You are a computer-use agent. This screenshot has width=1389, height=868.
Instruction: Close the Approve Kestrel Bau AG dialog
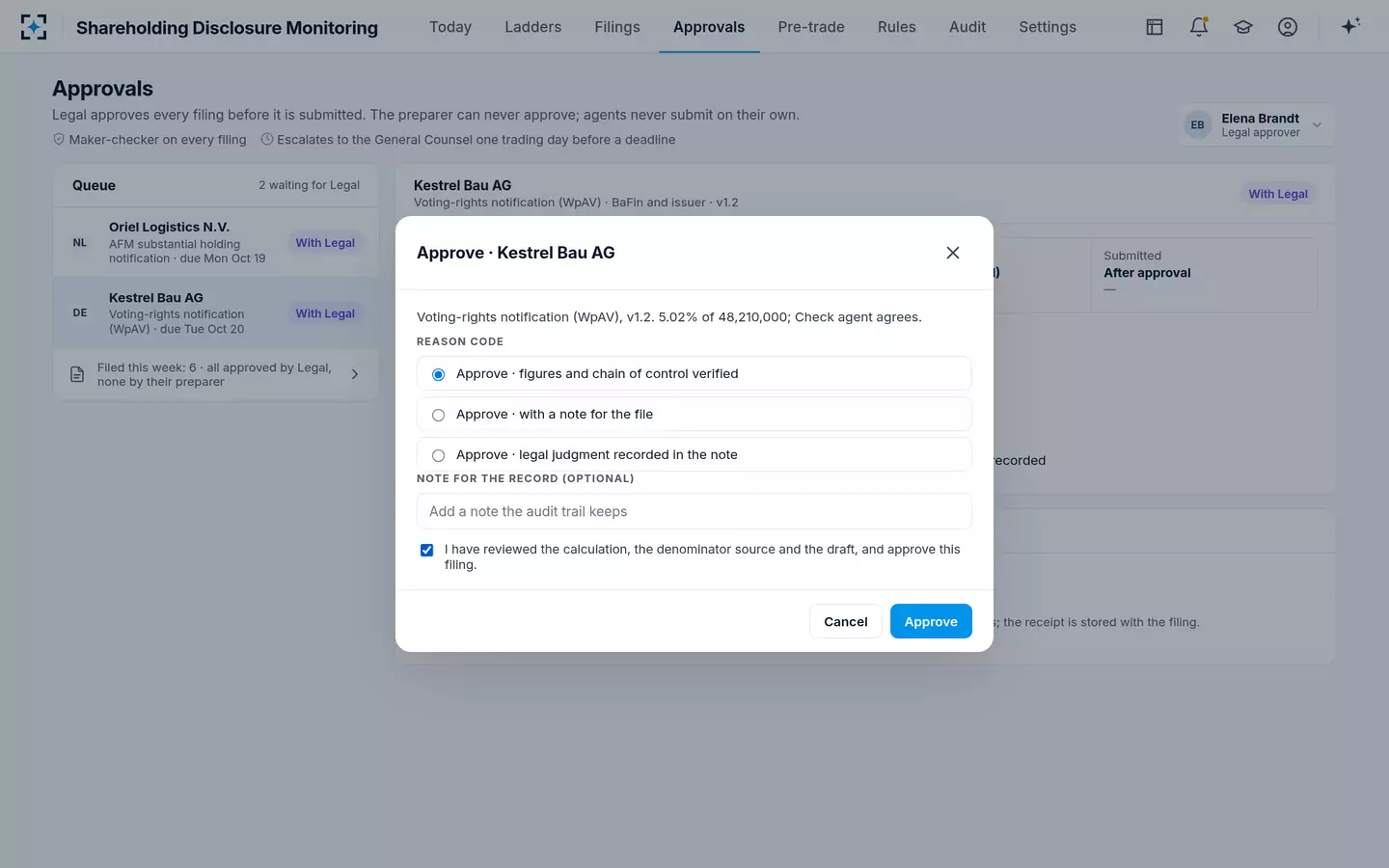click(953, 253)
